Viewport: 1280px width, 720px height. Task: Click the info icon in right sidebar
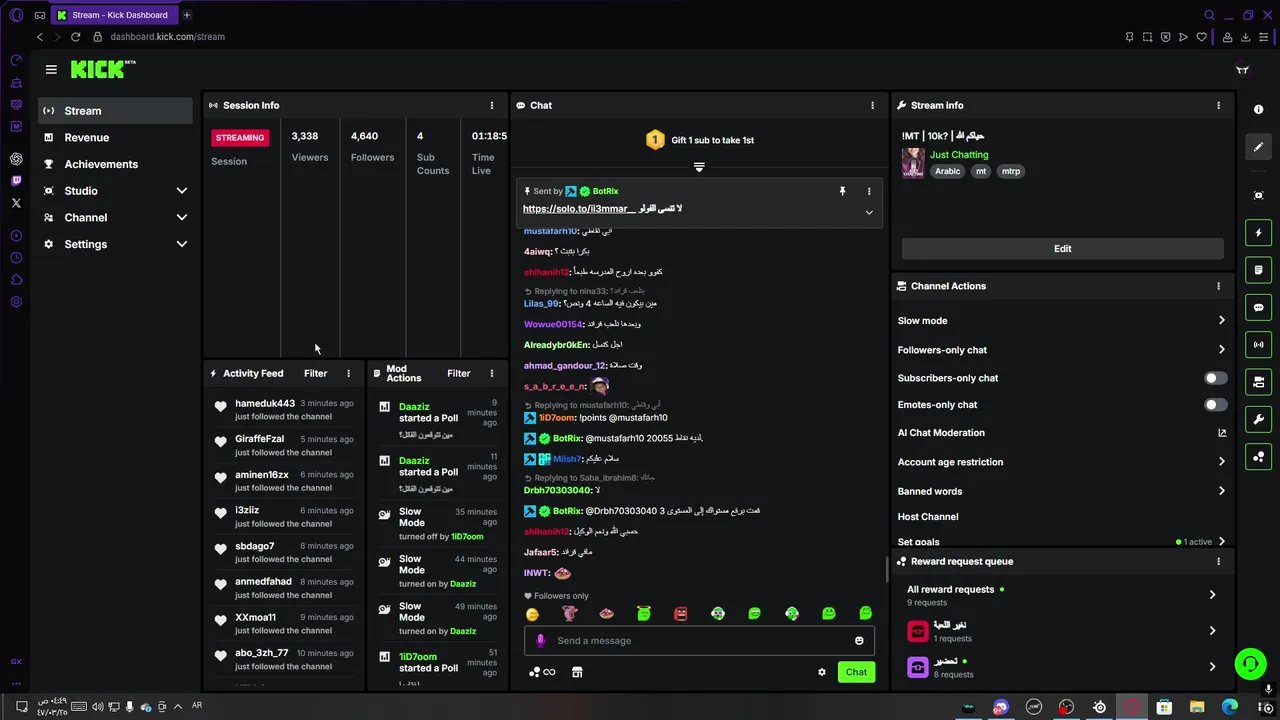(x=1259, y=110)
